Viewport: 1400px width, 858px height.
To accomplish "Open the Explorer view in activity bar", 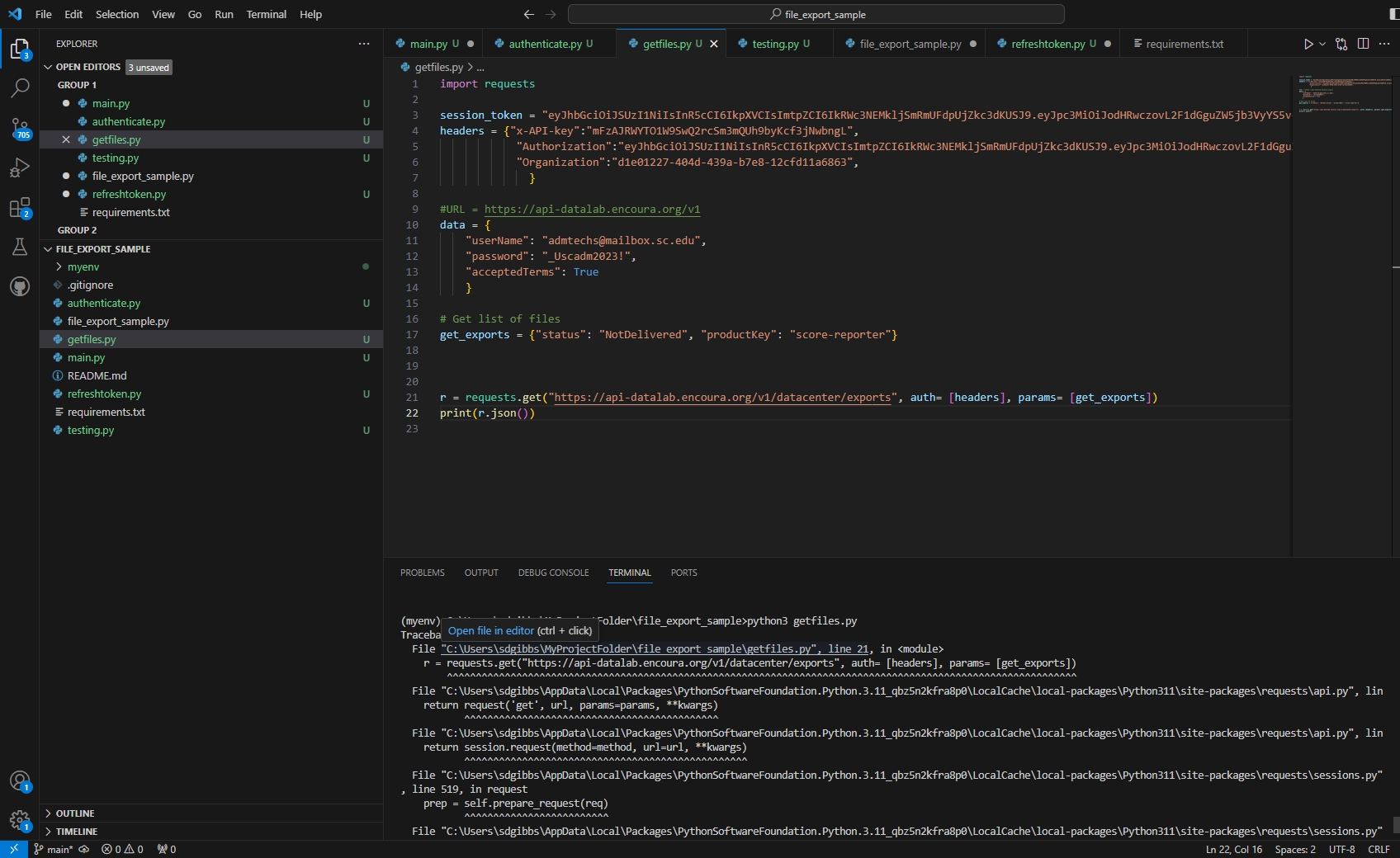I will pos(20,49).
